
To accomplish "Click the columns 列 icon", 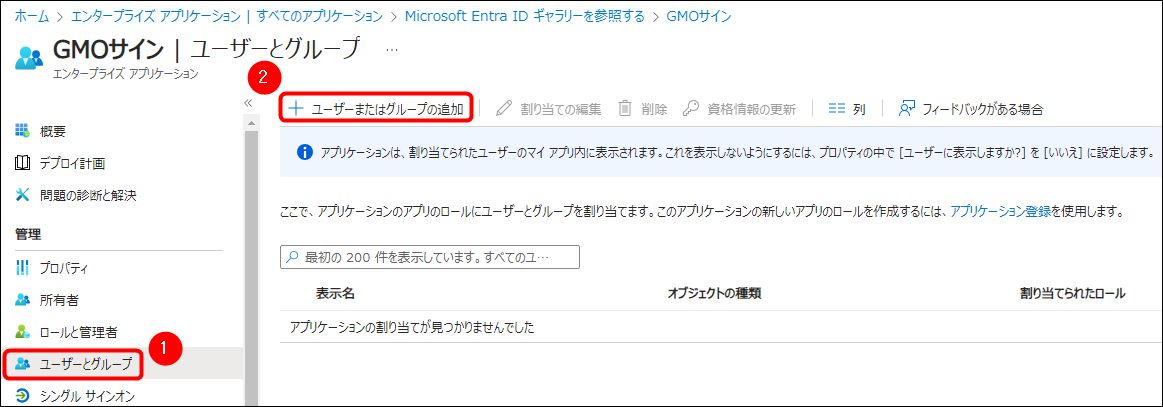I will coord(837,109).
